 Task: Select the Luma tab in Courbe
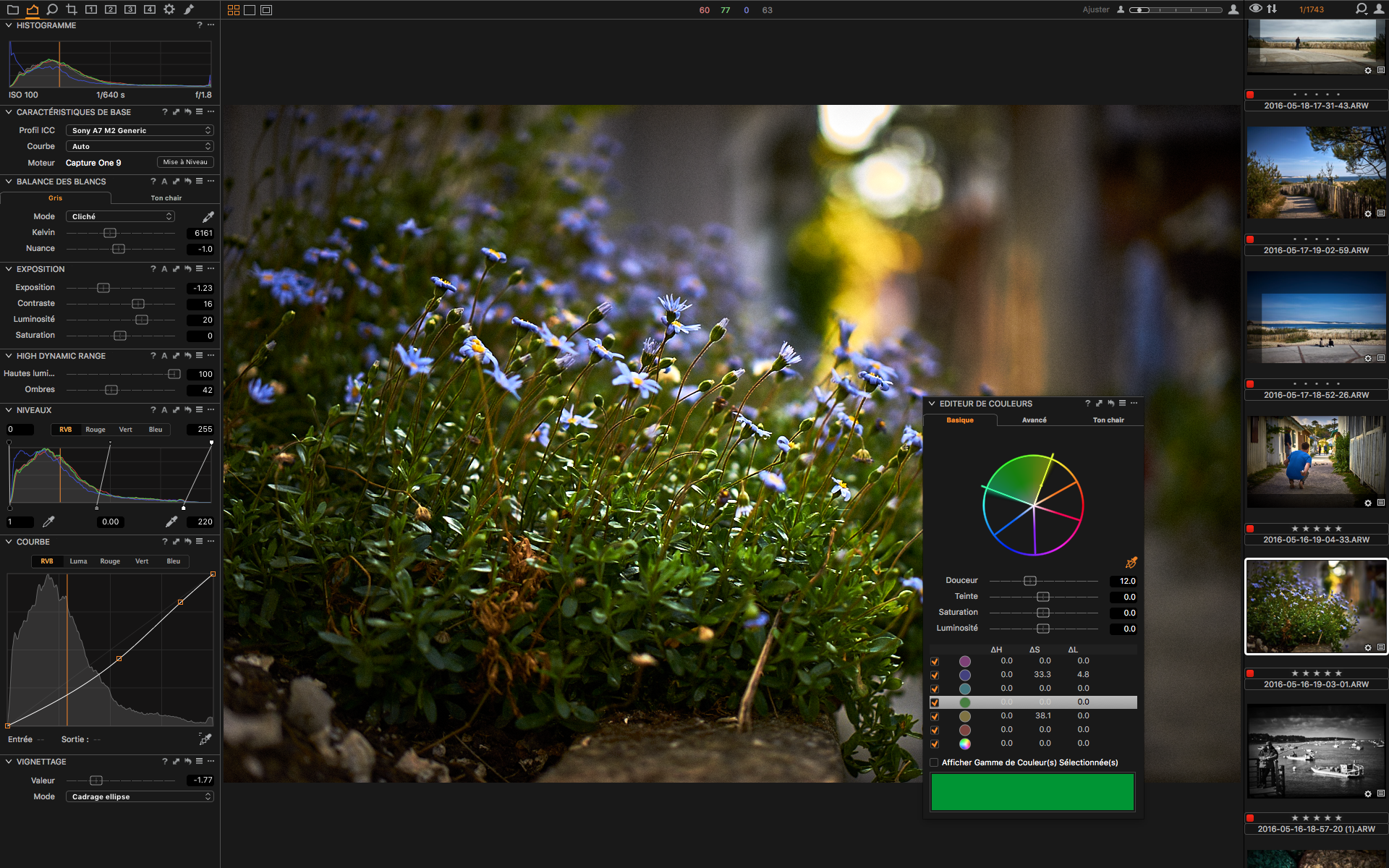tap(78, 561)
